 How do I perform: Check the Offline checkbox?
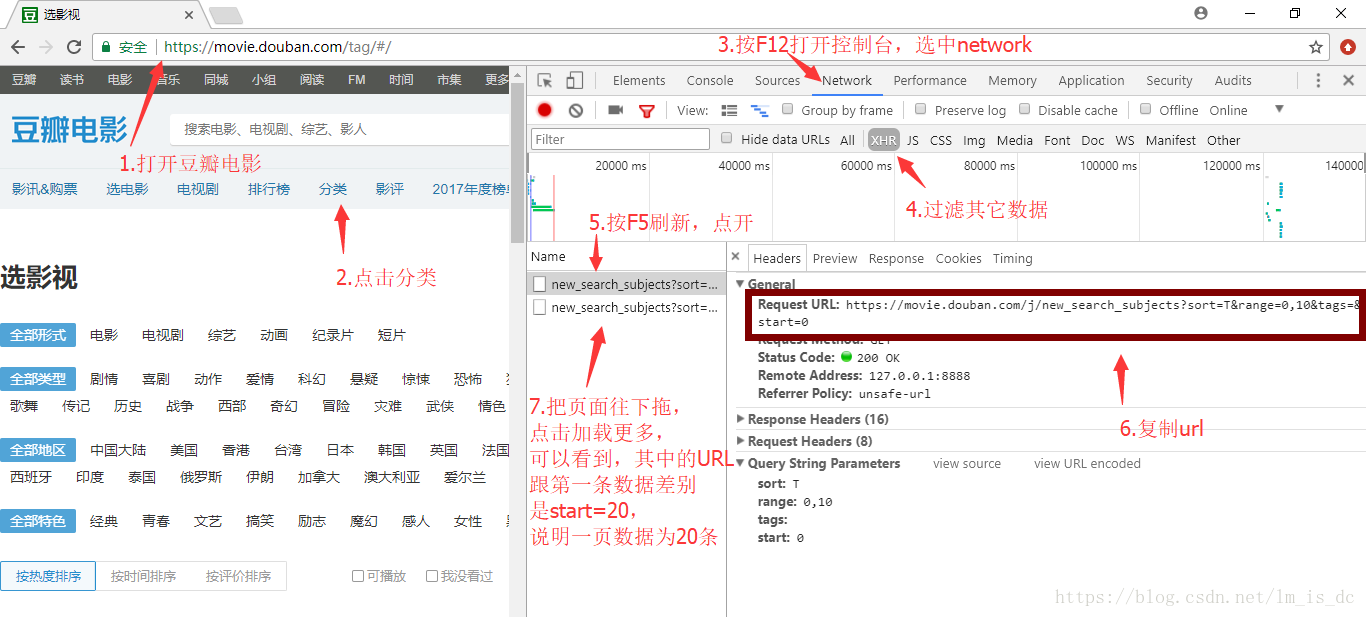(1146, 109)
